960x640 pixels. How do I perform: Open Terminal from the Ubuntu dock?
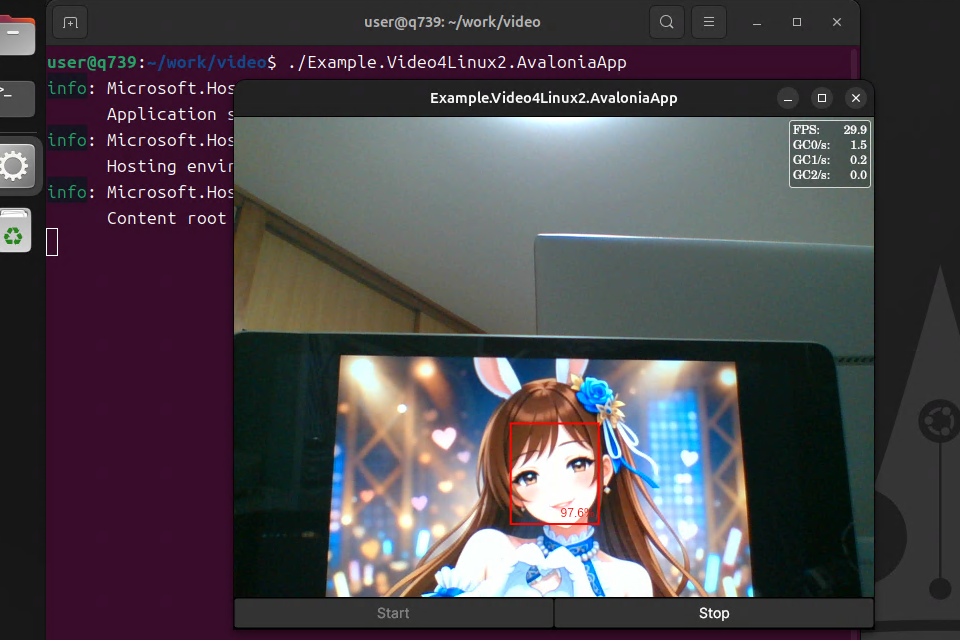(15, 99)
